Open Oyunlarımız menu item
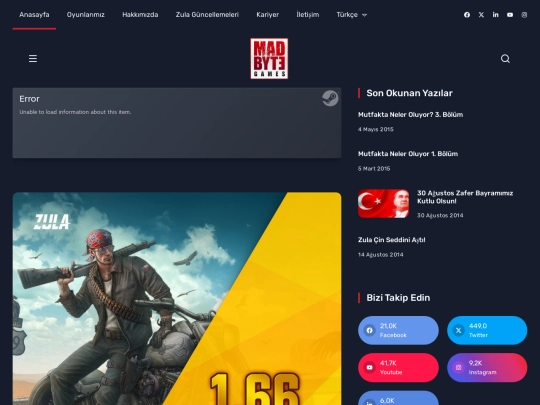This screenshot has height=405, width=540. click(x=85, y=15)
